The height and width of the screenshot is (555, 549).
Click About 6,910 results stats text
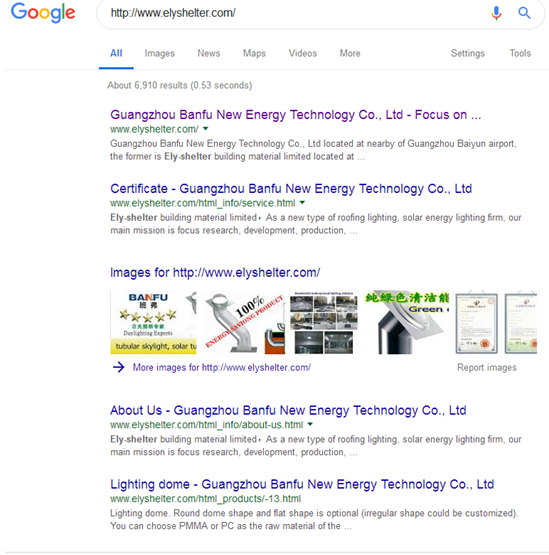click(179, 85)
